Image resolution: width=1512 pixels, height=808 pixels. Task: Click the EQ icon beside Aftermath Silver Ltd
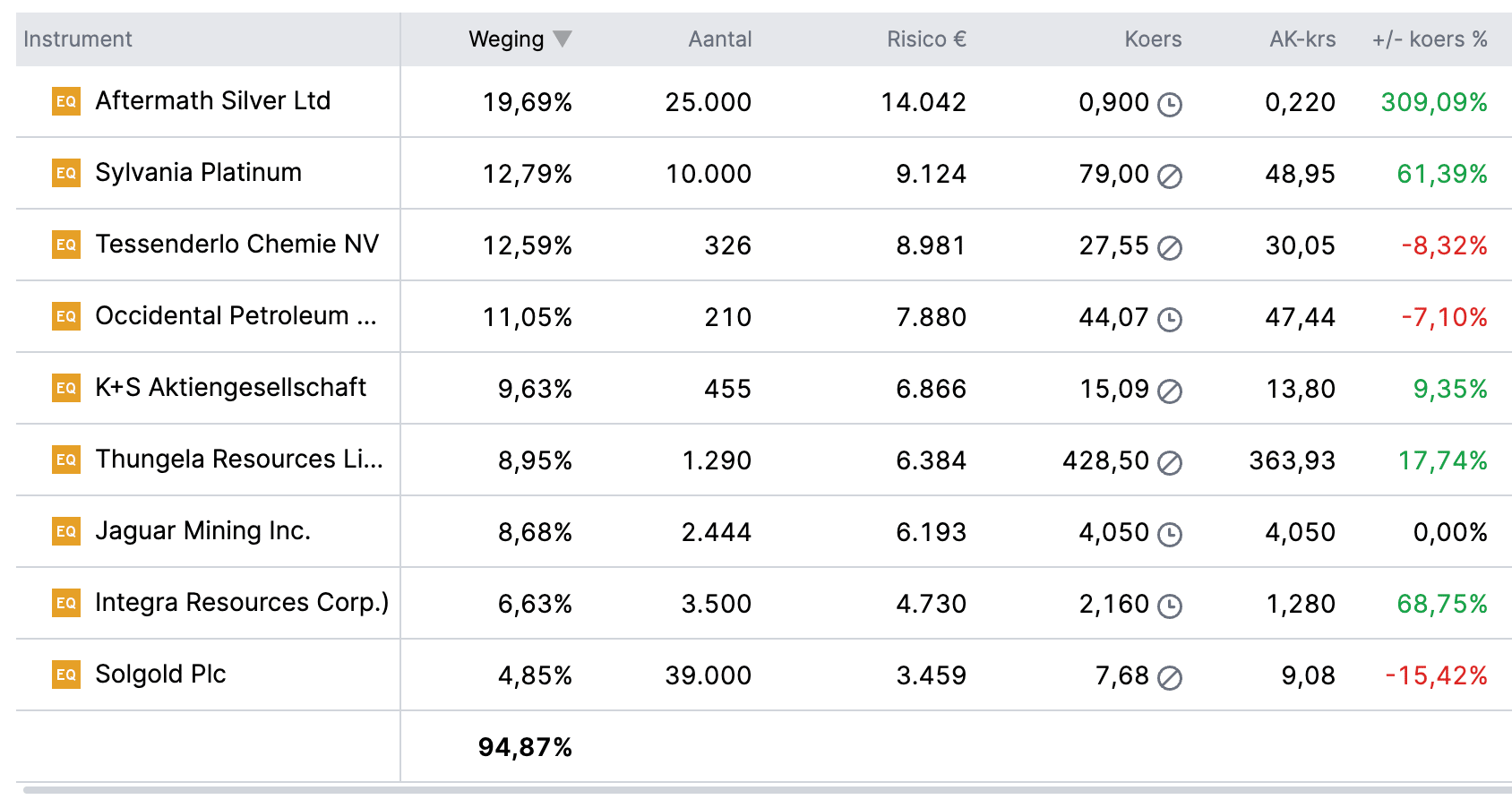66,101
